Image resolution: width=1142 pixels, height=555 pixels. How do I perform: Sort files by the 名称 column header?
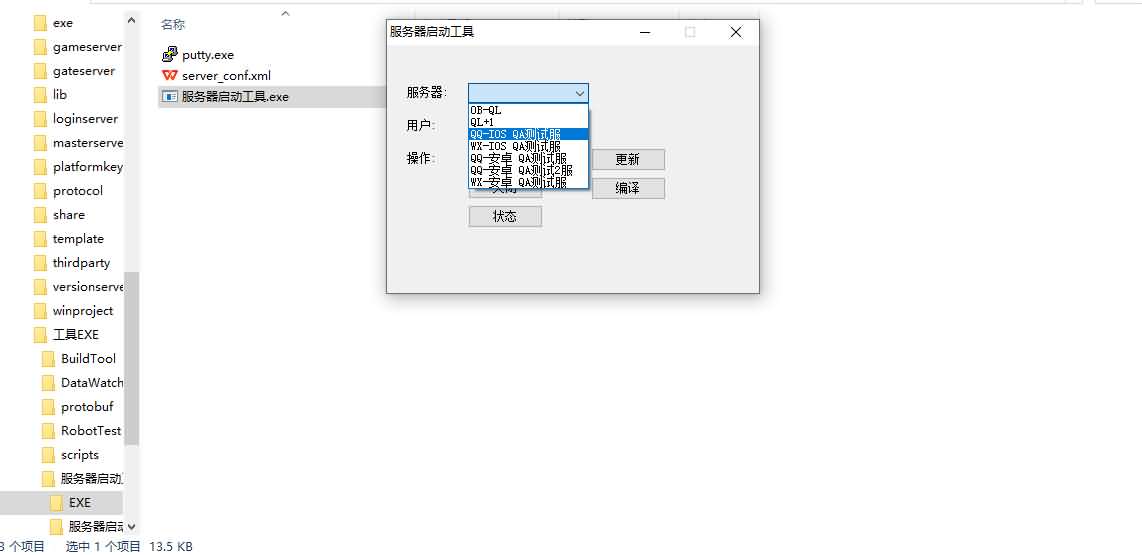point(173,25)
